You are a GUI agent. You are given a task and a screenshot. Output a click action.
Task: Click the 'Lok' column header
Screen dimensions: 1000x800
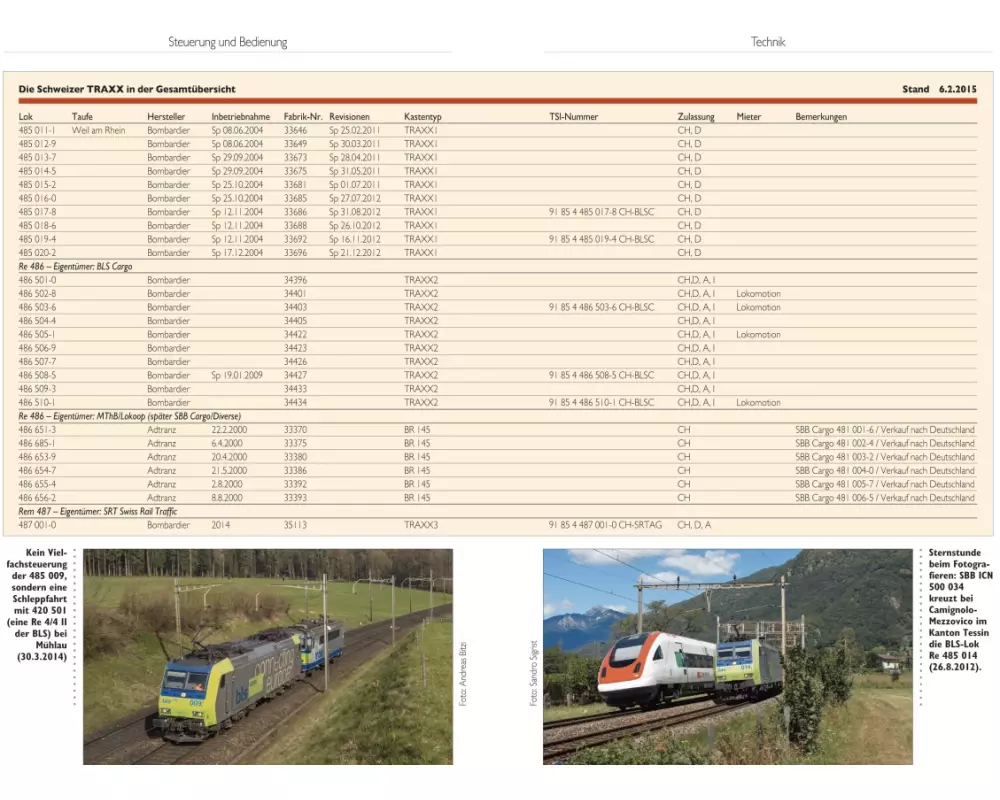pos(25,117)
